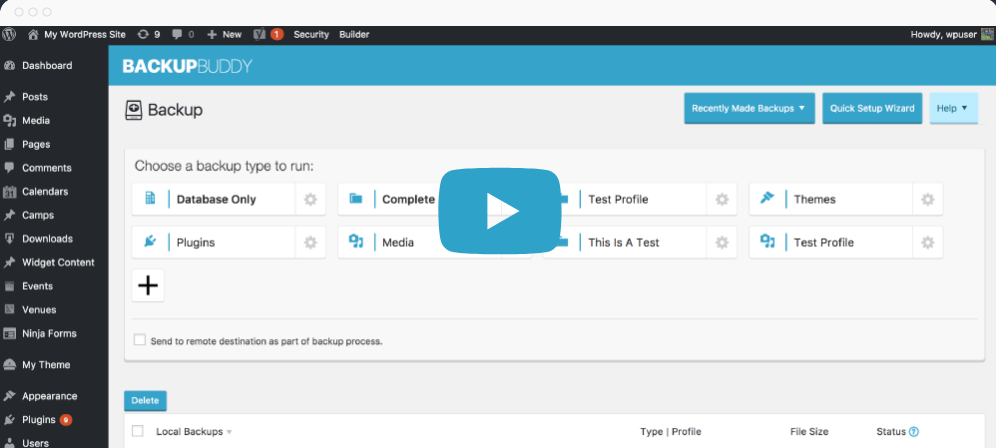Open settings gear for Database Only profile
Viewport: 996px width, 448px height.
[310, 200]
